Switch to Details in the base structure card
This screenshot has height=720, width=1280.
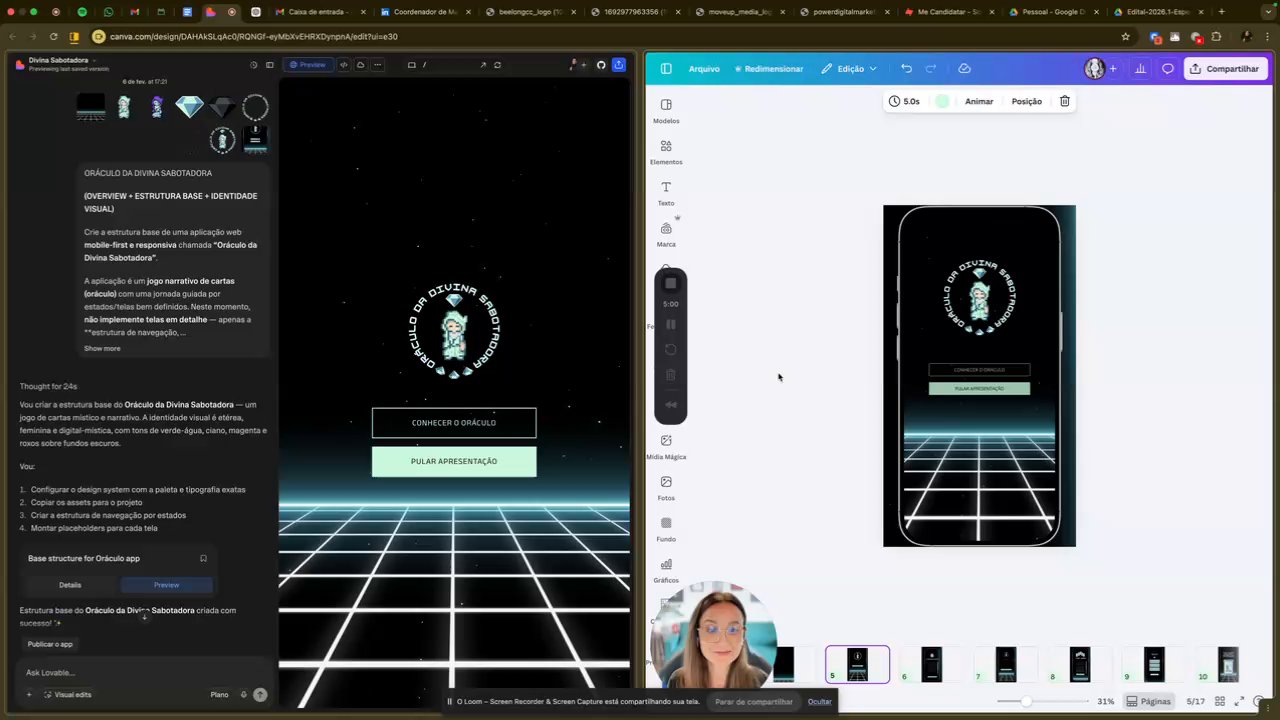pos(70,585)
